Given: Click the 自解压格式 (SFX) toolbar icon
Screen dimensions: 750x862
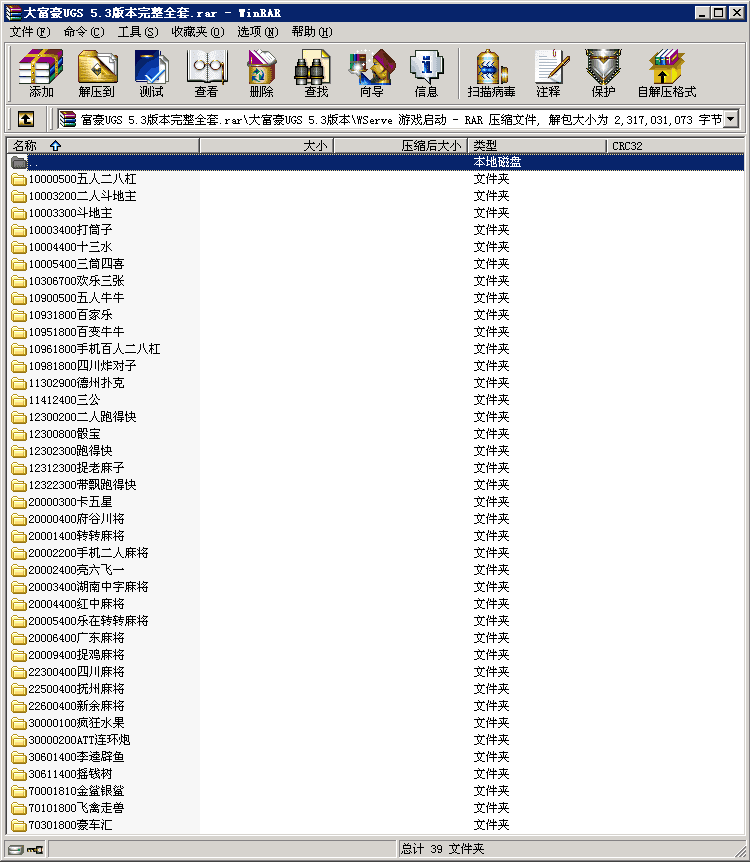Looking at the screenshot, I should coord(666,73).
